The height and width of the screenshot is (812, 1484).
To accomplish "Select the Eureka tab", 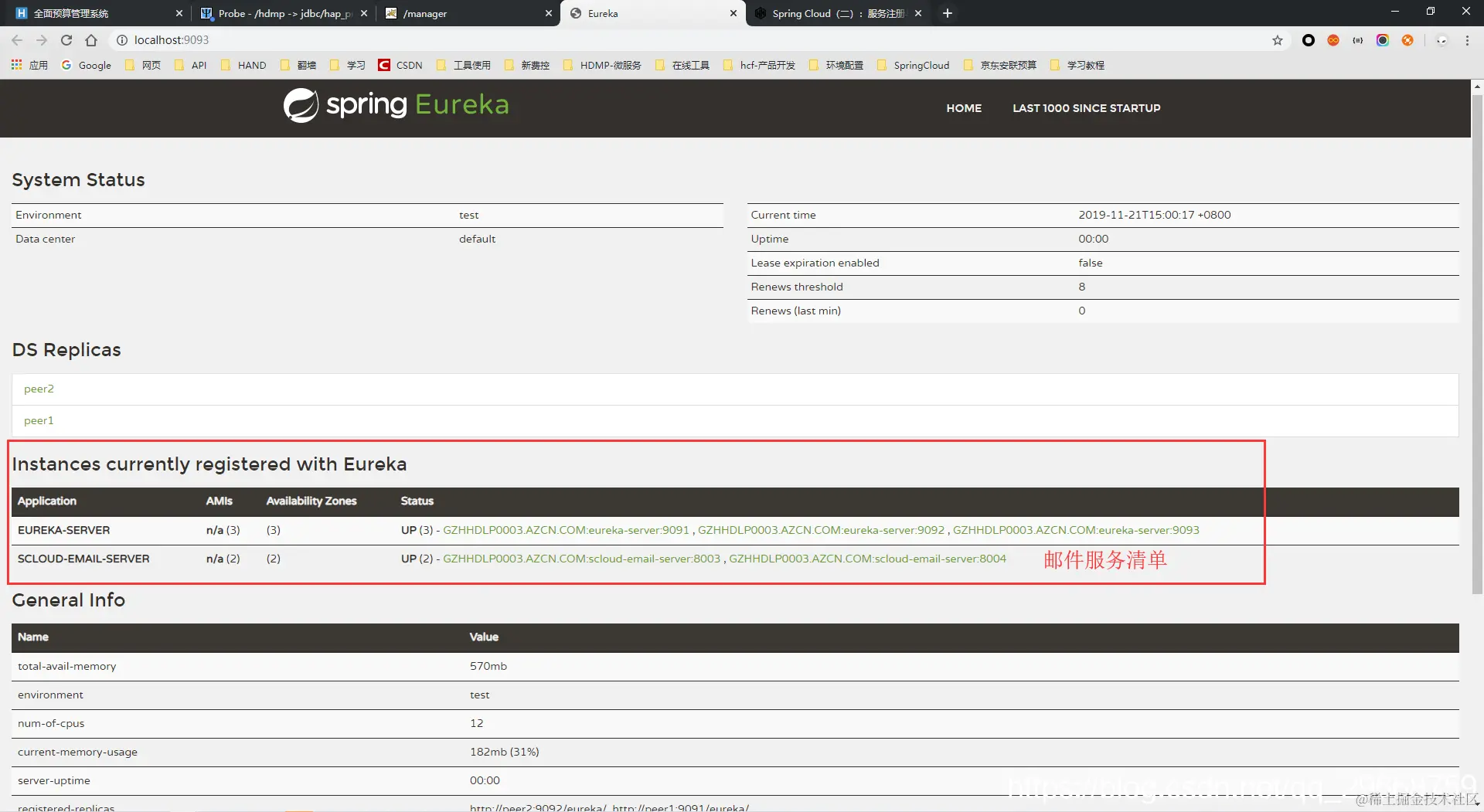I will coord(653,13).
